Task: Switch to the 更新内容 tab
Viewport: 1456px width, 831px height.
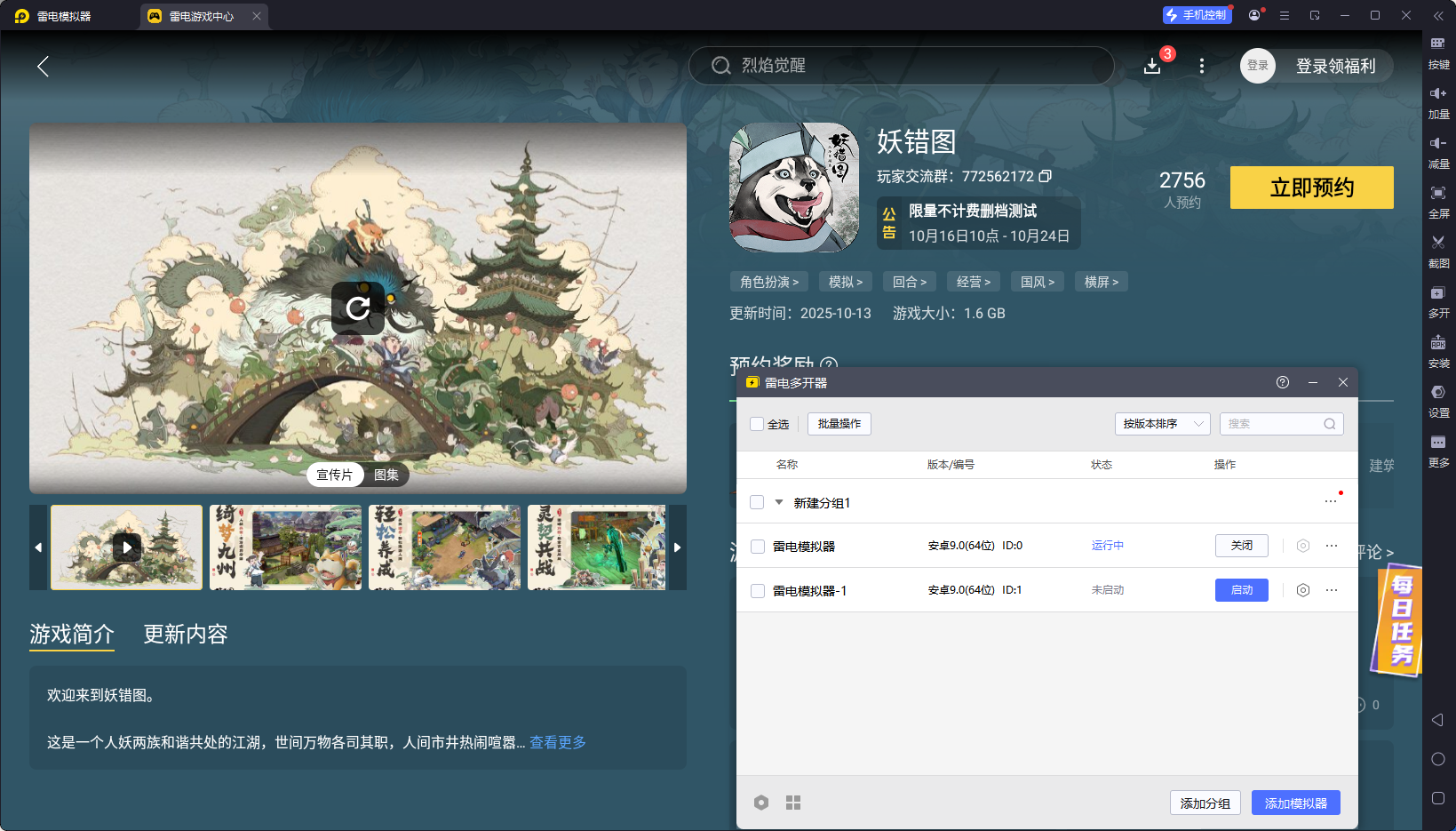Action: pos(185,635)
